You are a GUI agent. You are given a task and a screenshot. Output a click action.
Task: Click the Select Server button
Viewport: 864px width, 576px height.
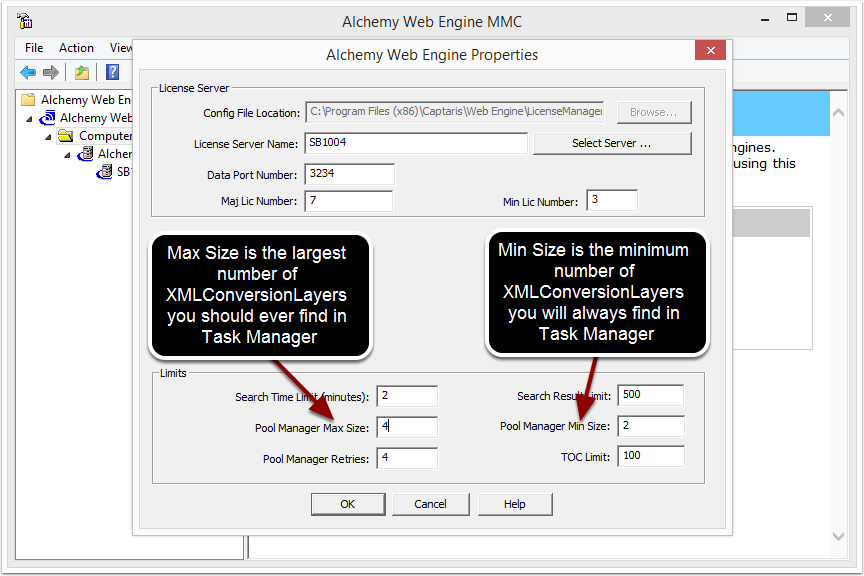[x=612, y=143]
